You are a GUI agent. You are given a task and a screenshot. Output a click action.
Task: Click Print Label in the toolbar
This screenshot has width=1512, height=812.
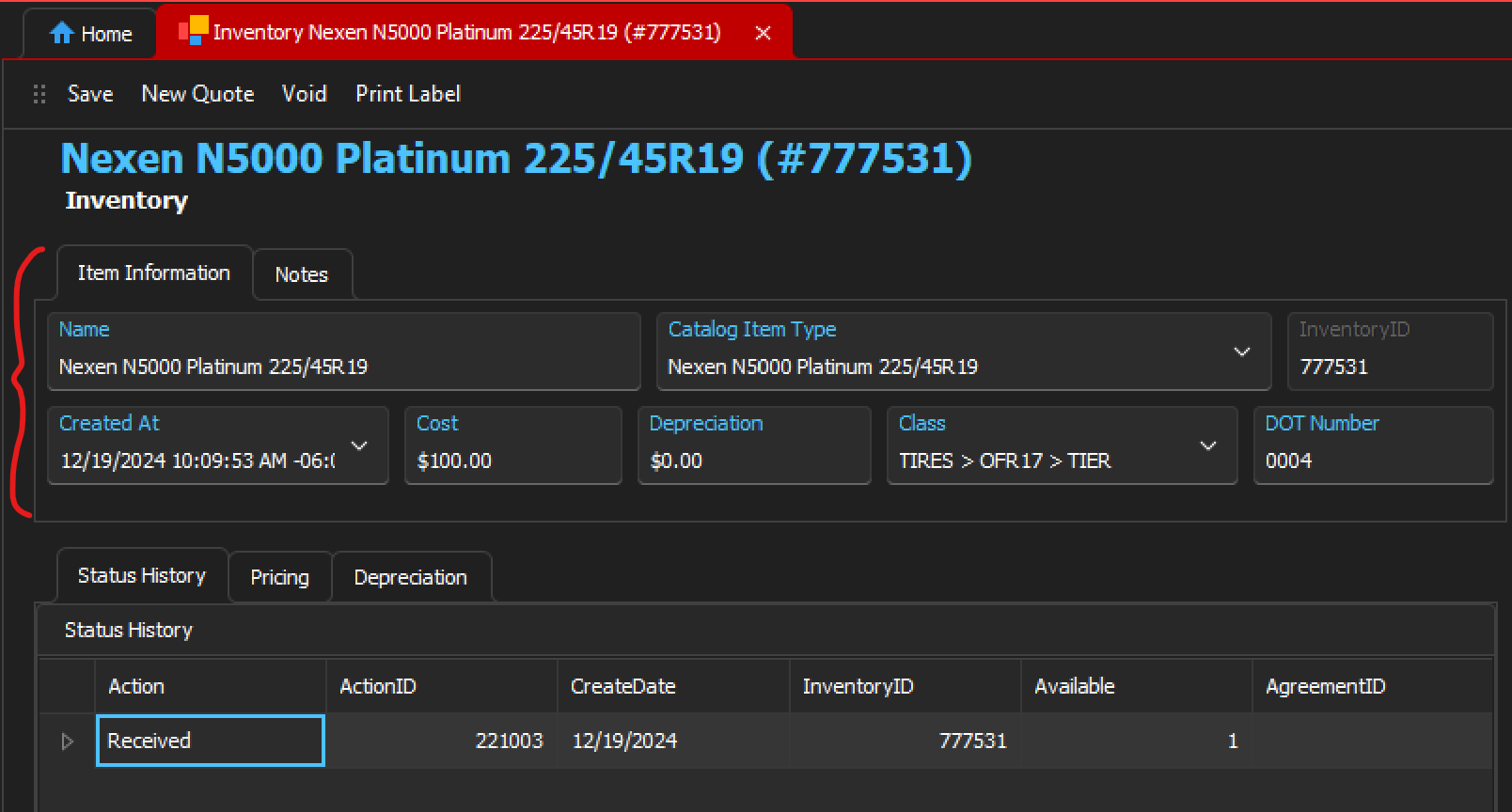(408, 94)
